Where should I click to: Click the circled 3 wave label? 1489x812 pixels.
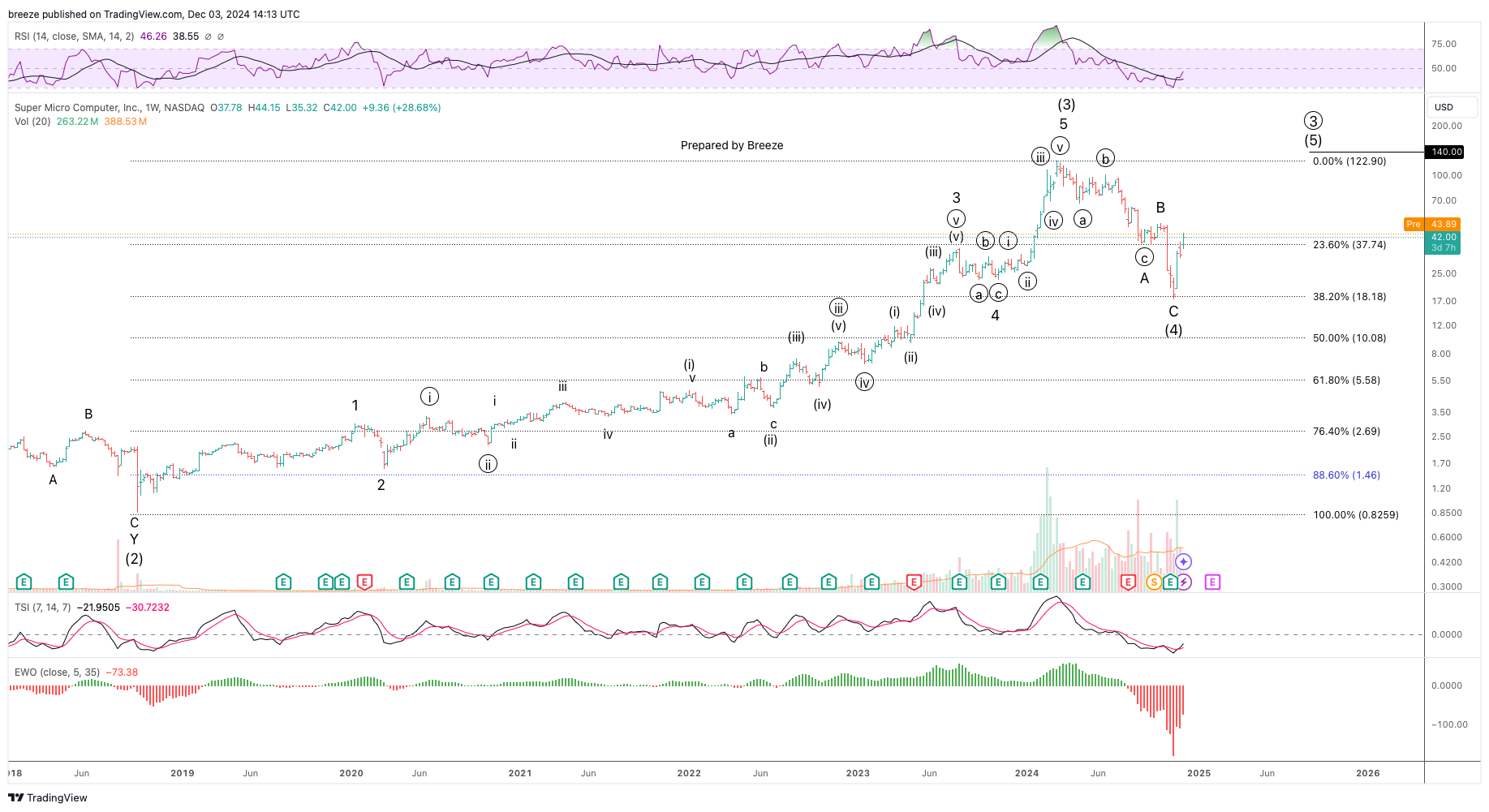click(1313, 121)
